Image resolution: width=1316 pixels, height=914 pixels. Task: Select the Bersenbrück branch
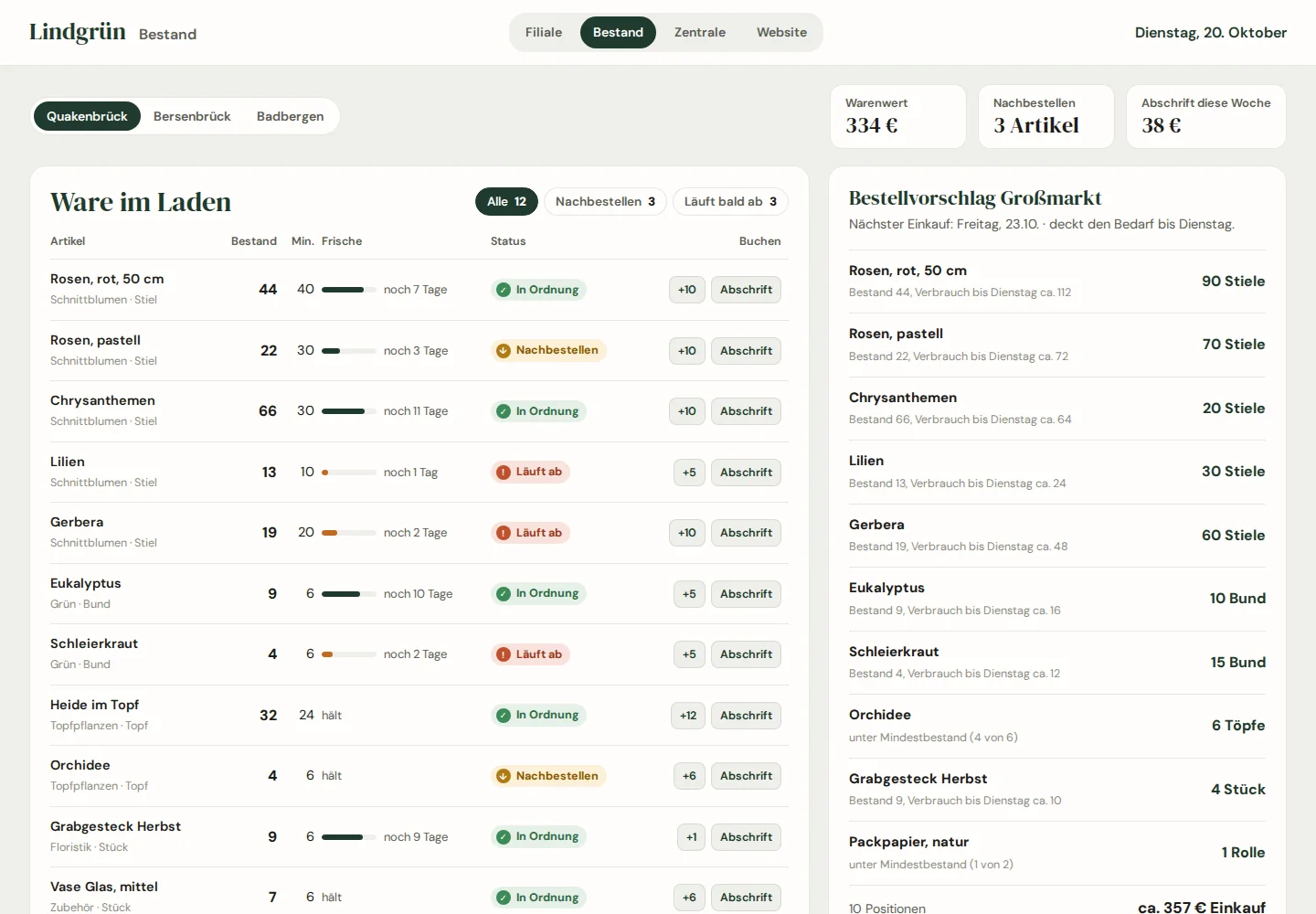click(x=192, y=116)
